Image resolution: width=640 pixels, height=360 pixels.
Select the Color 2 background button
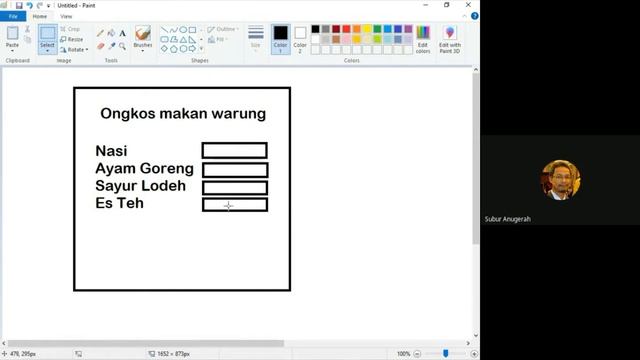[x=300, y=39]
